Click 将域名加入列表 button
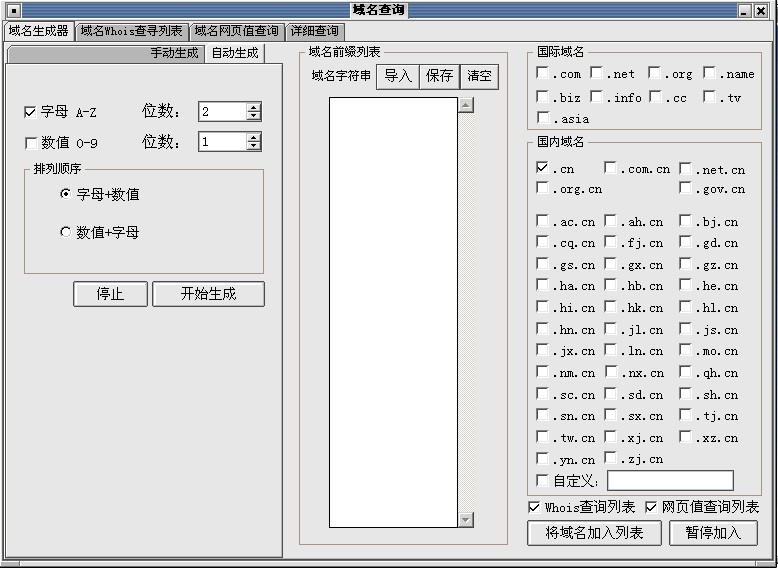Image resolution: width=778 pixels, height=568 pixels. coord(594,532)
